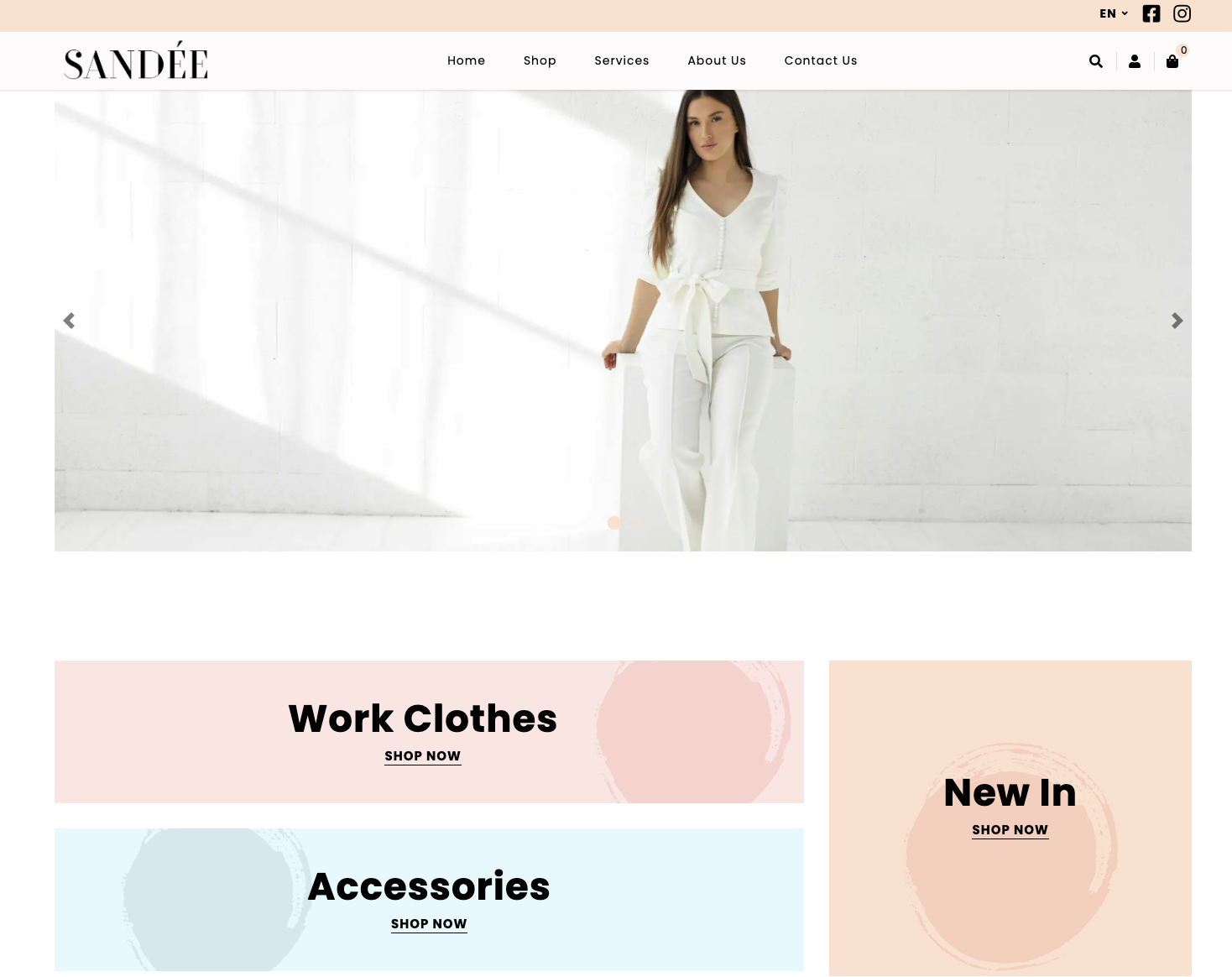Open the About Us page
The height and width of the screenshot is (977, 1232).
717,60
